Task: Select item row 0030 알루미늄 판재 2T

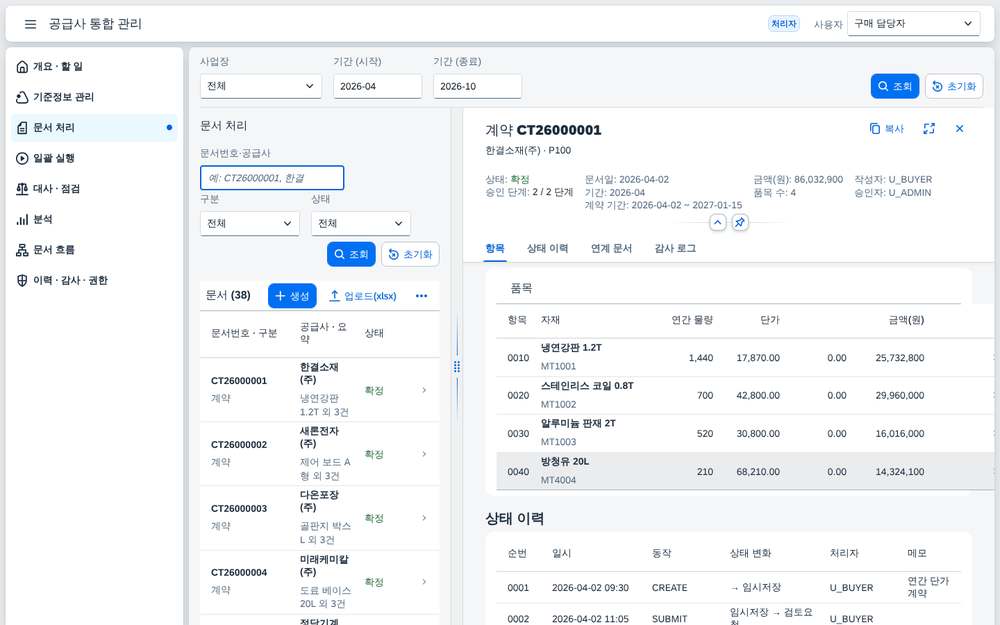Action: [x=744, y=433]
